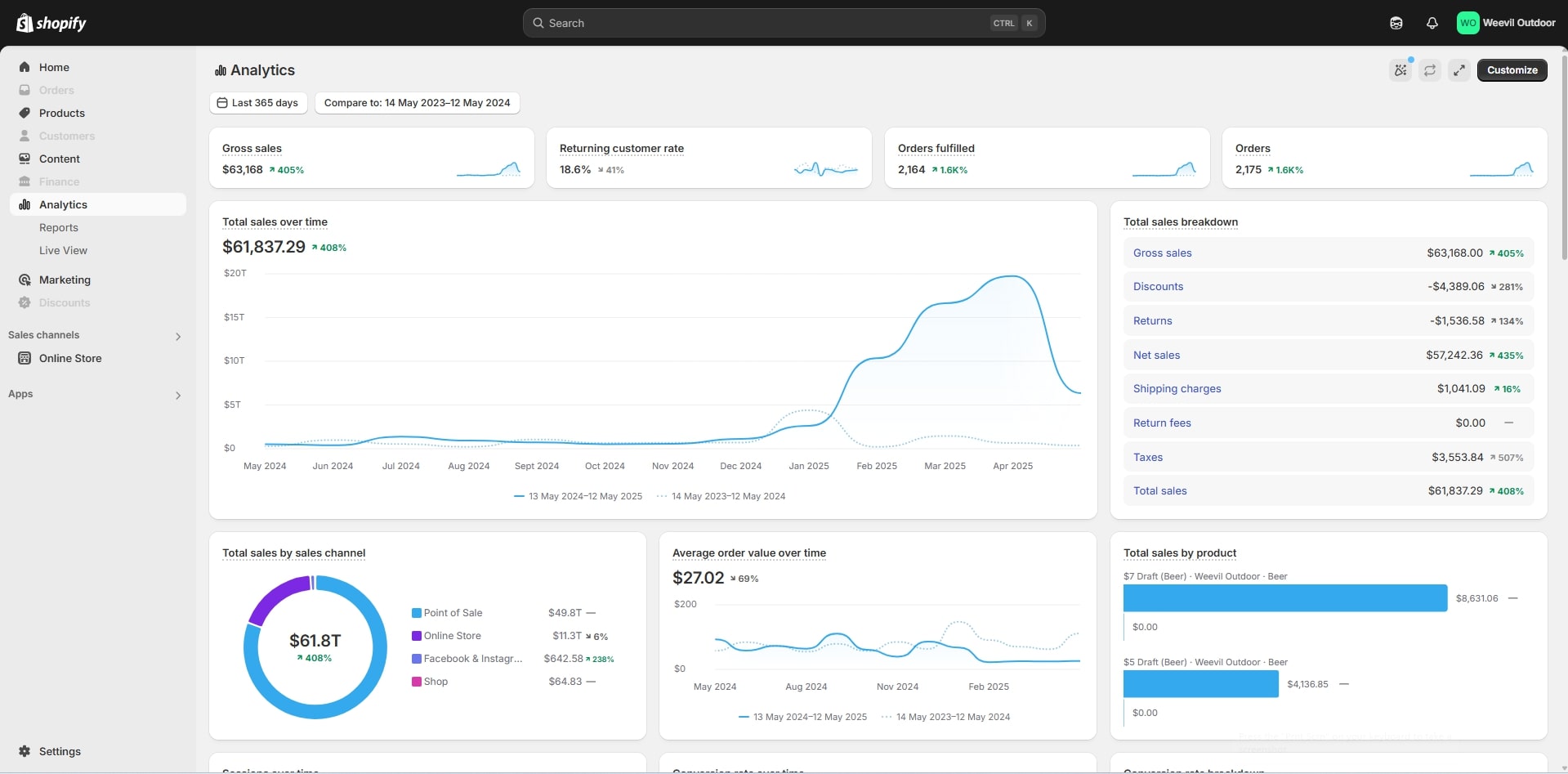
Task: Click the Marketing target icon in sidebar
Action: [x=25, y=280]
